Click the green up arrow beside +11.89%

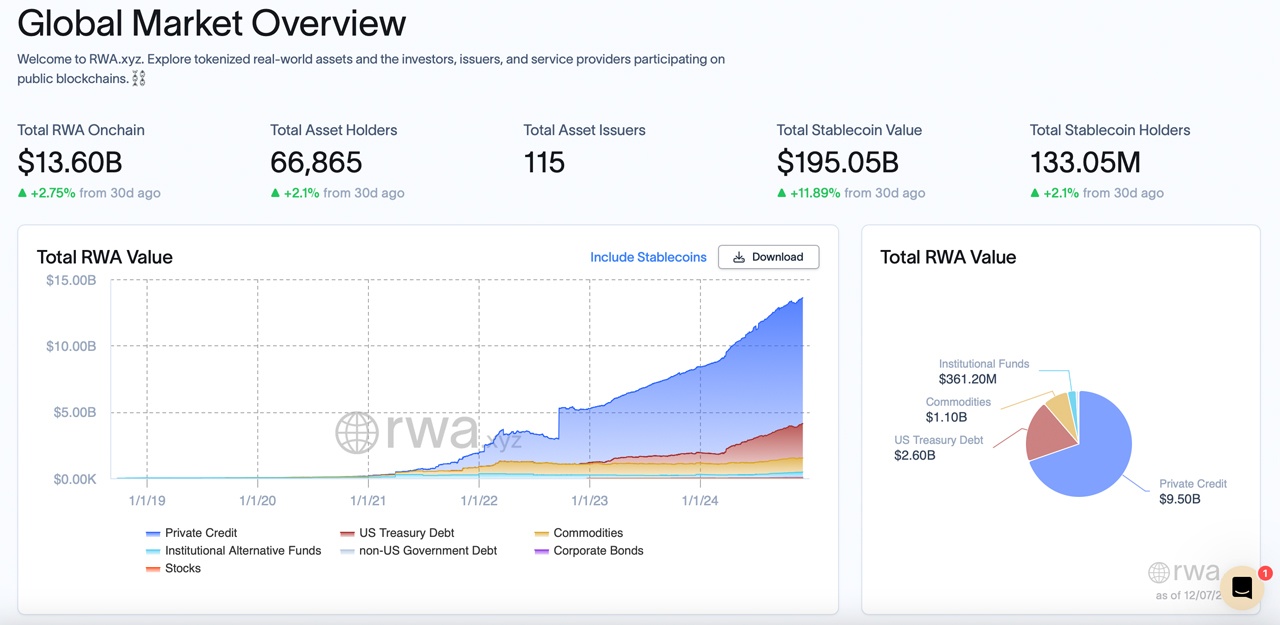pos(782,193)
